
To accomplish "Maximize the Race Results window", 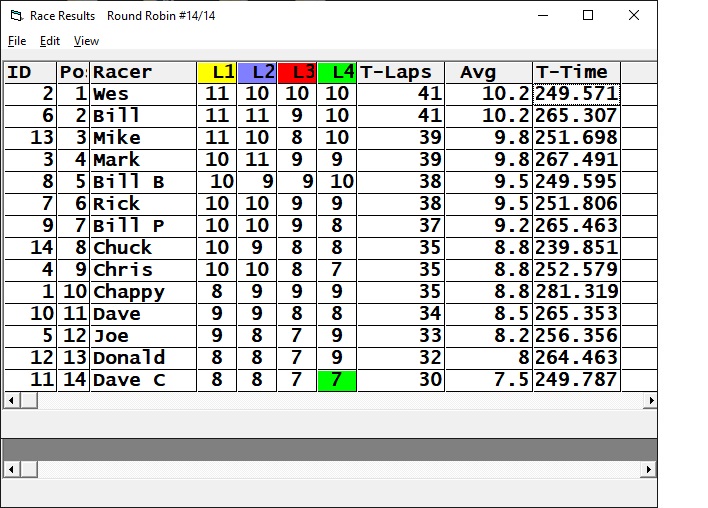I will (x=588, y=15).
